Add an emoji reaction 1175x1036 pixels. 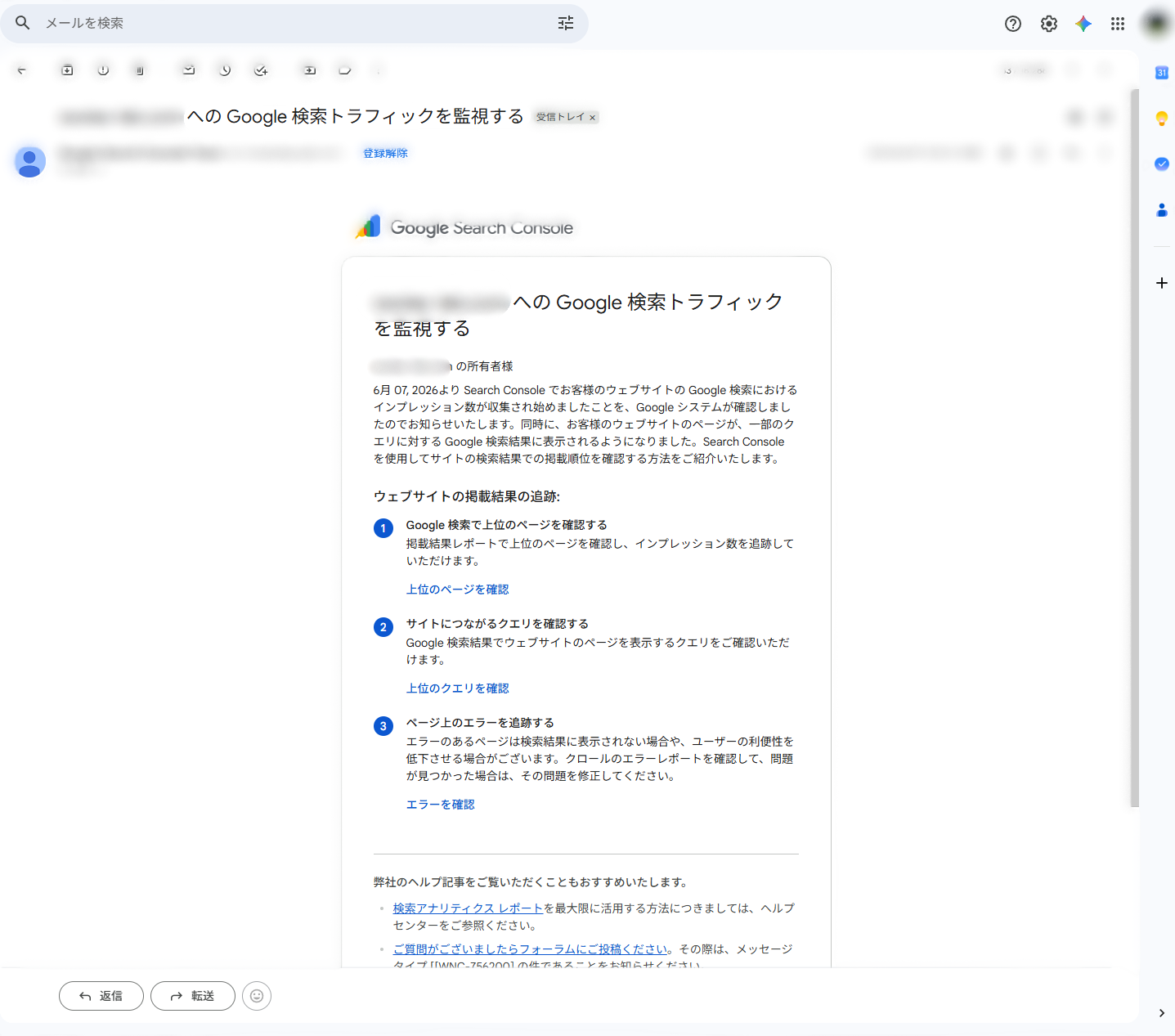tap(257, 996)
